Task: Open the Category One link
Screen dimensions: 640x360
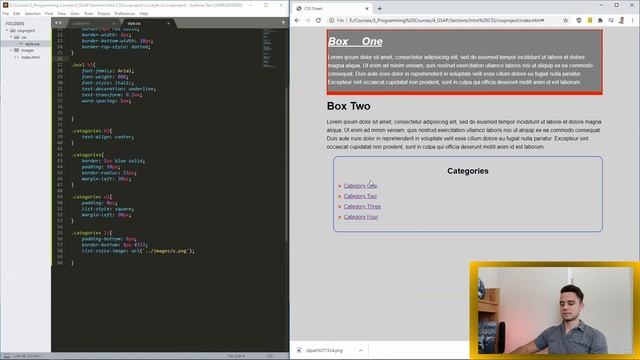Action: (x=360, y=186)
